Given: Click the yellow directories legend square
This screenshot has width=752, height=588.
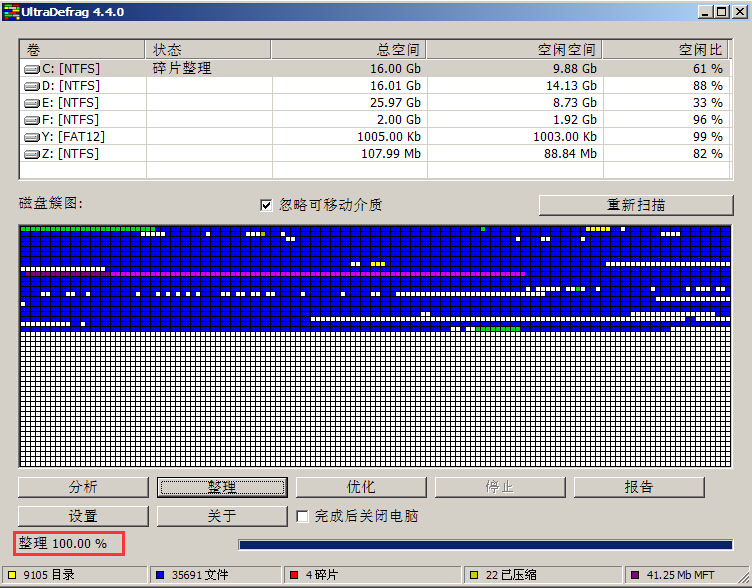Looking at the screenshot, I should [12, 575].
